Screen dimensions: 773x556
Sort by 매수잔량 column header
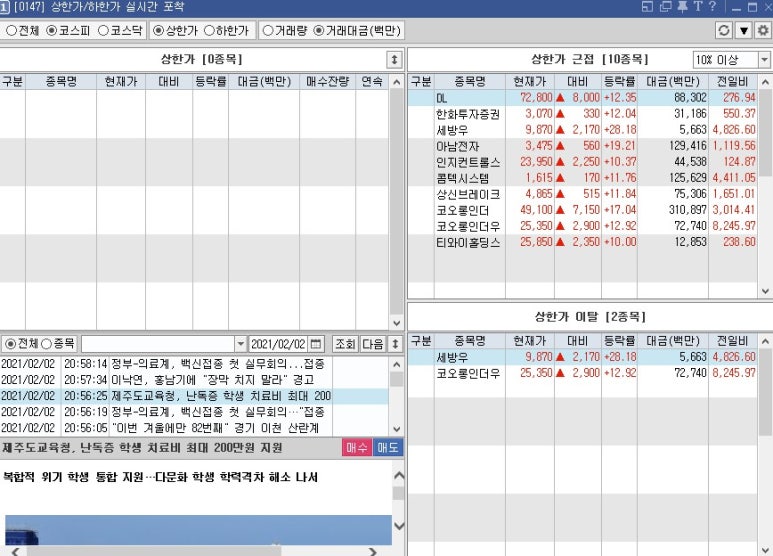[327, 82]
